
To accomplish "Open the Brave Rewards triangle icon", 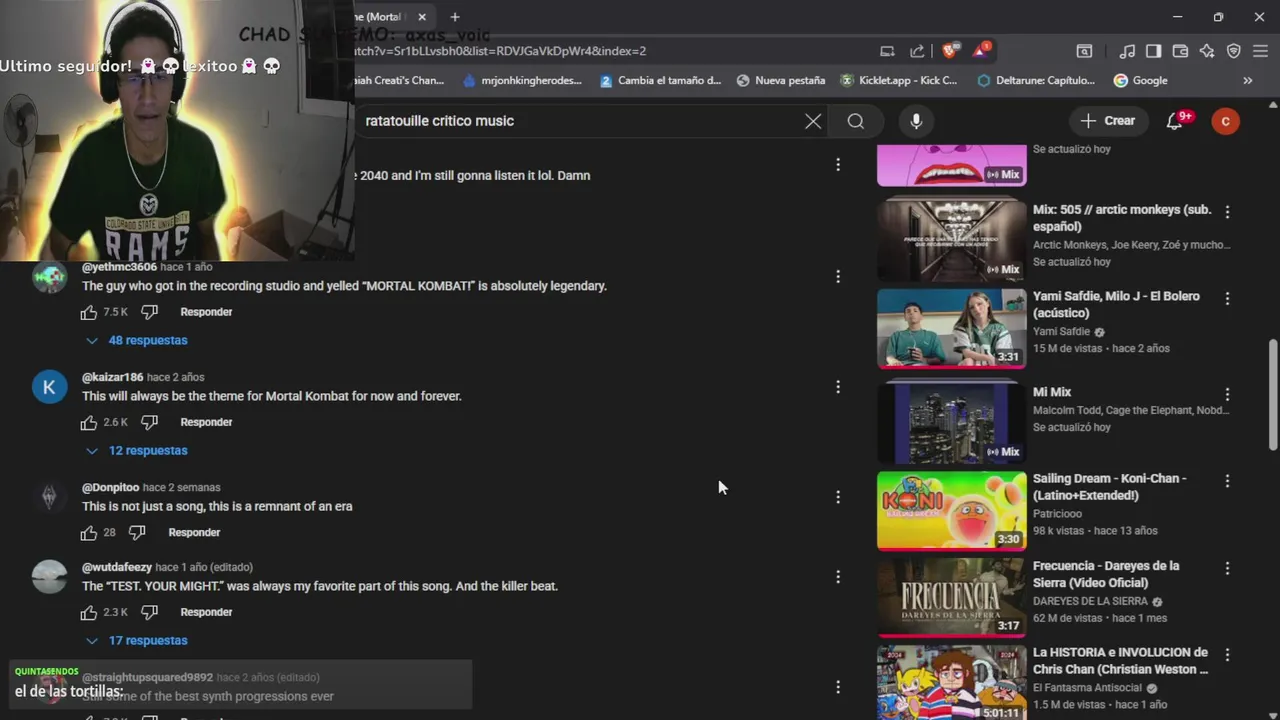I will click(982, 51).
